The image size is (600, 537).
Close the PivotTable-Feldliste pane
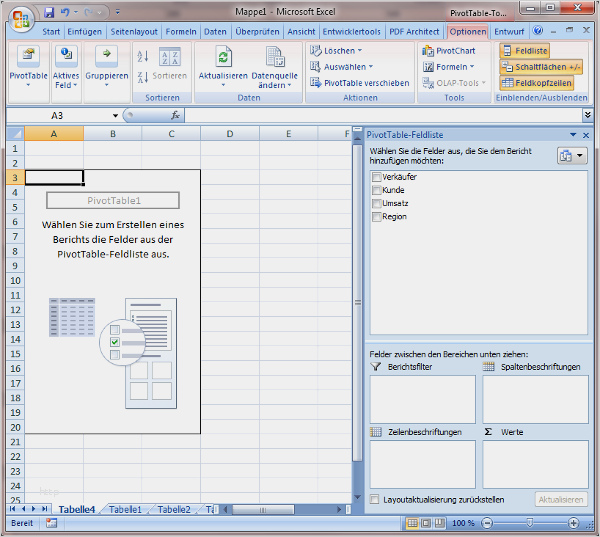[x=586, y=135]
